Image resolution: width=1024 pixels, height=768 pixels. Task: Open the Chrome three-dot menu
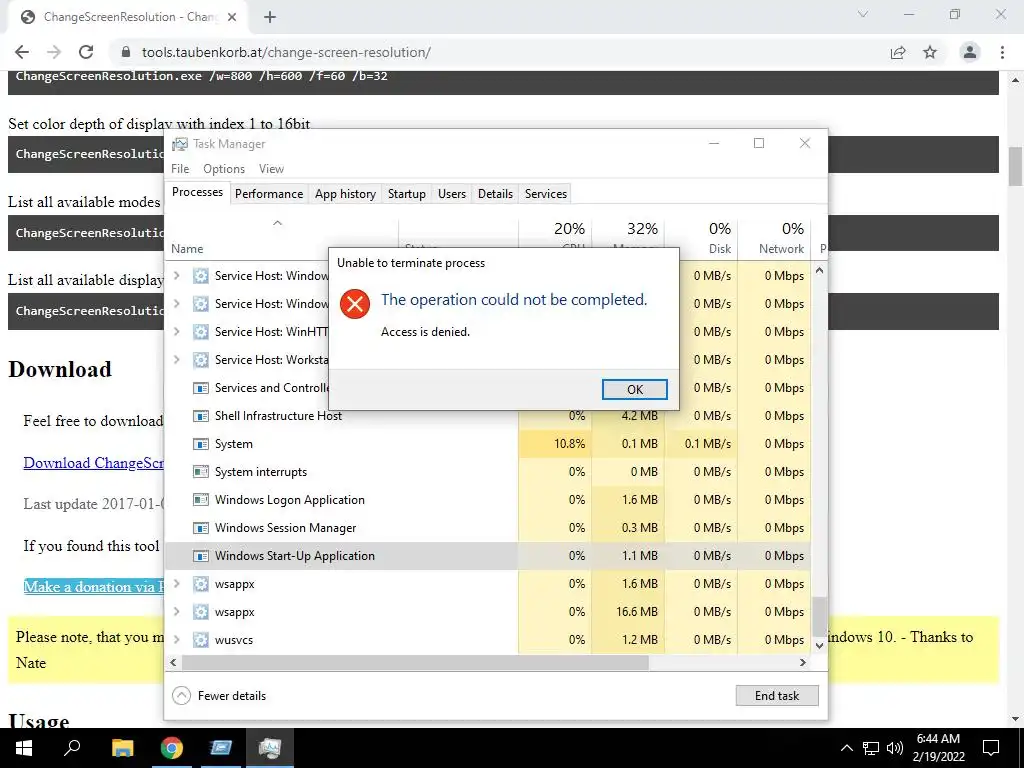click(x=1002, y=52)
